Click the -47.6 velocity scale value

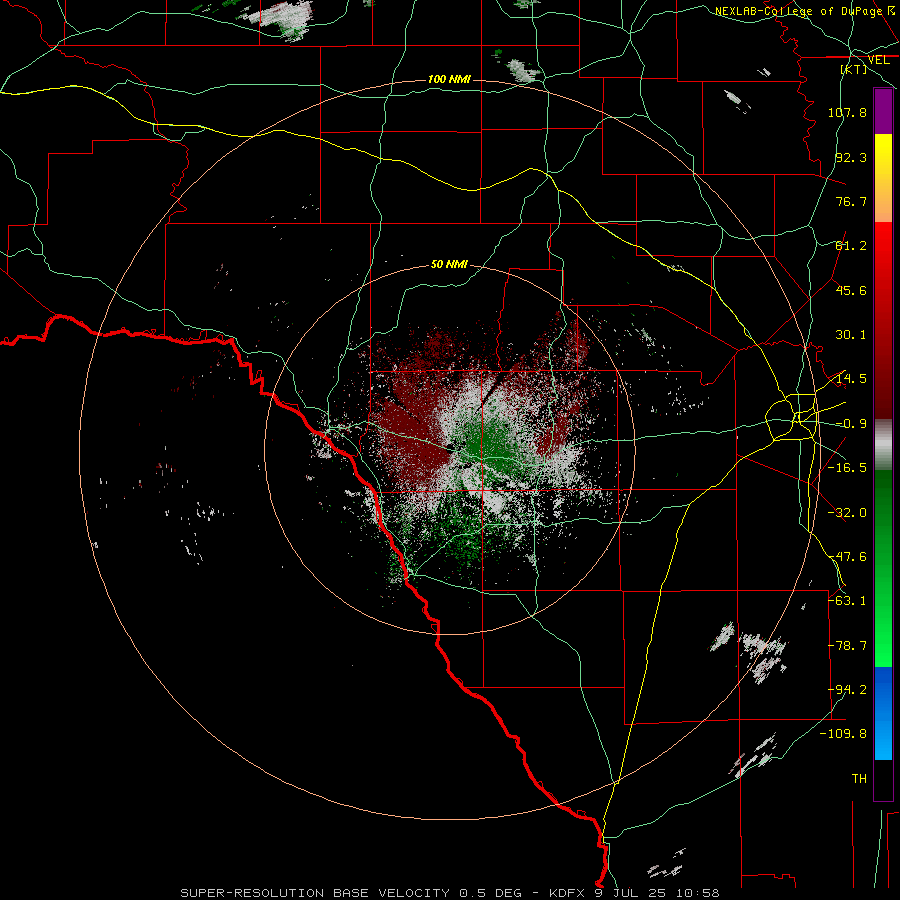point(847,557)
